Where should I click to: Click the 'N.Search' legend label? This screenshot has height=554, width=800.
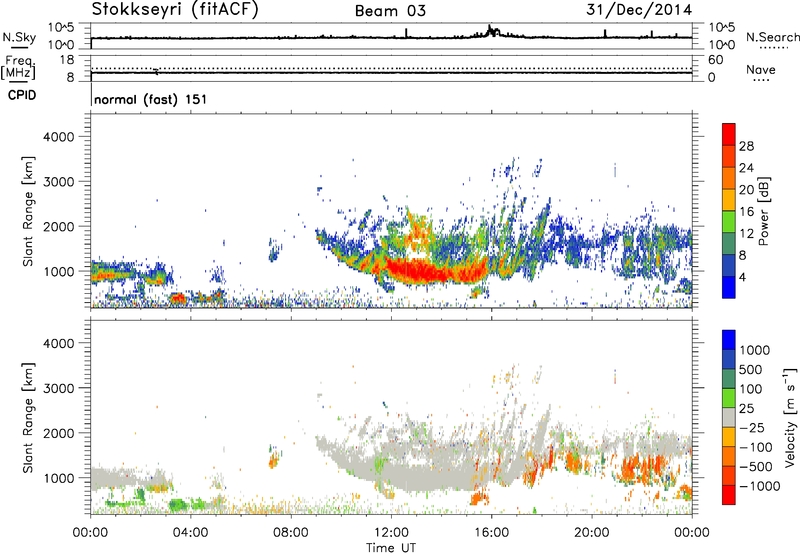tap(772, 37)
